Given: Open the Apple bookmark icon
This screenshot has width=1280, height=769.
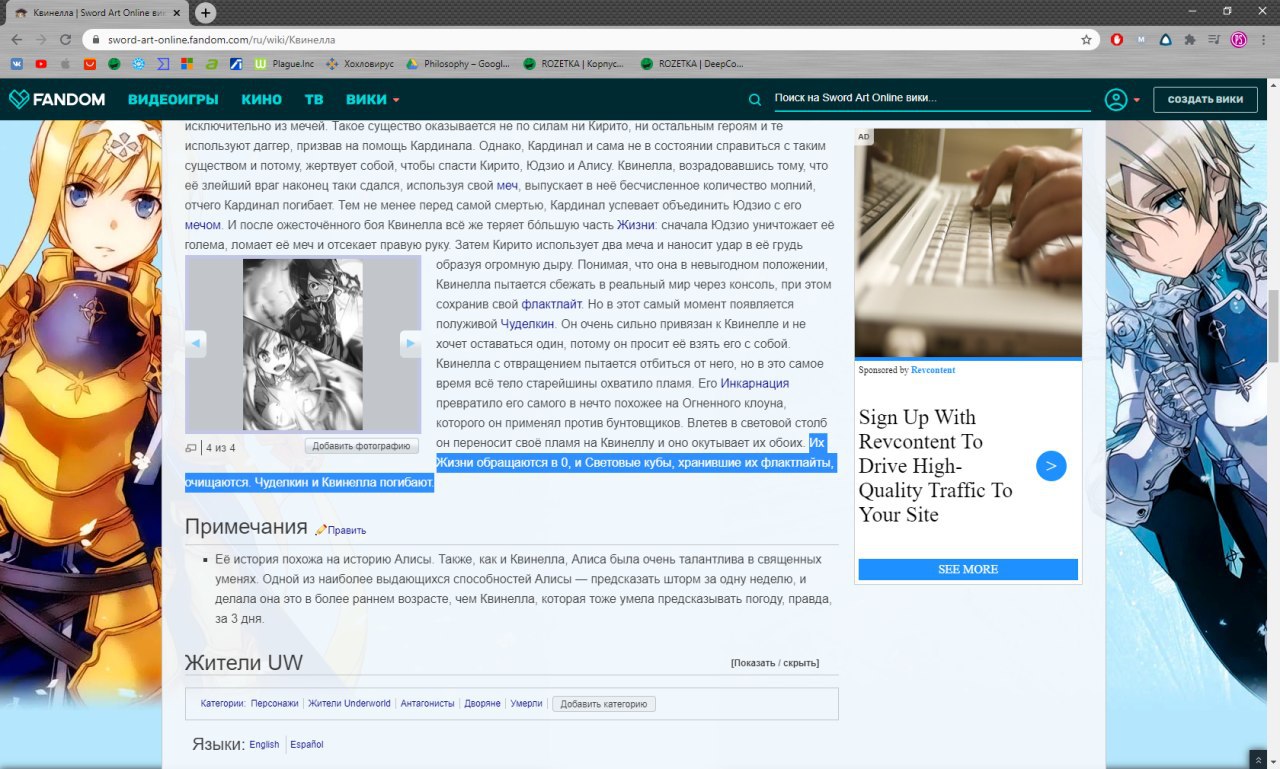Looking at the screenshot, I should pyautogui.click(x=65, y=64).
